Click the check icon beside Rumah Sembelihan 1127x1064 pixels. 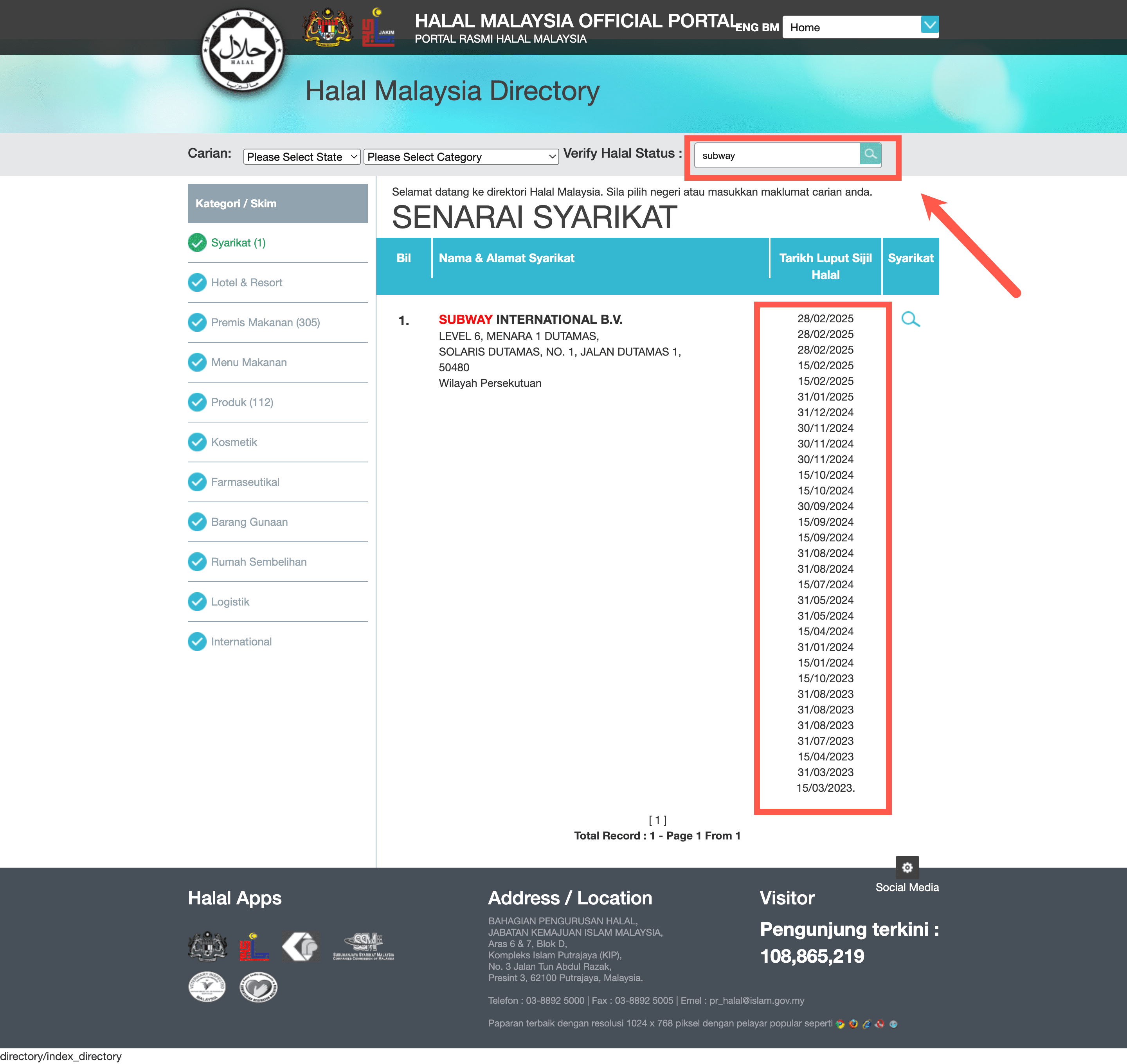click(x=197, y=561)
